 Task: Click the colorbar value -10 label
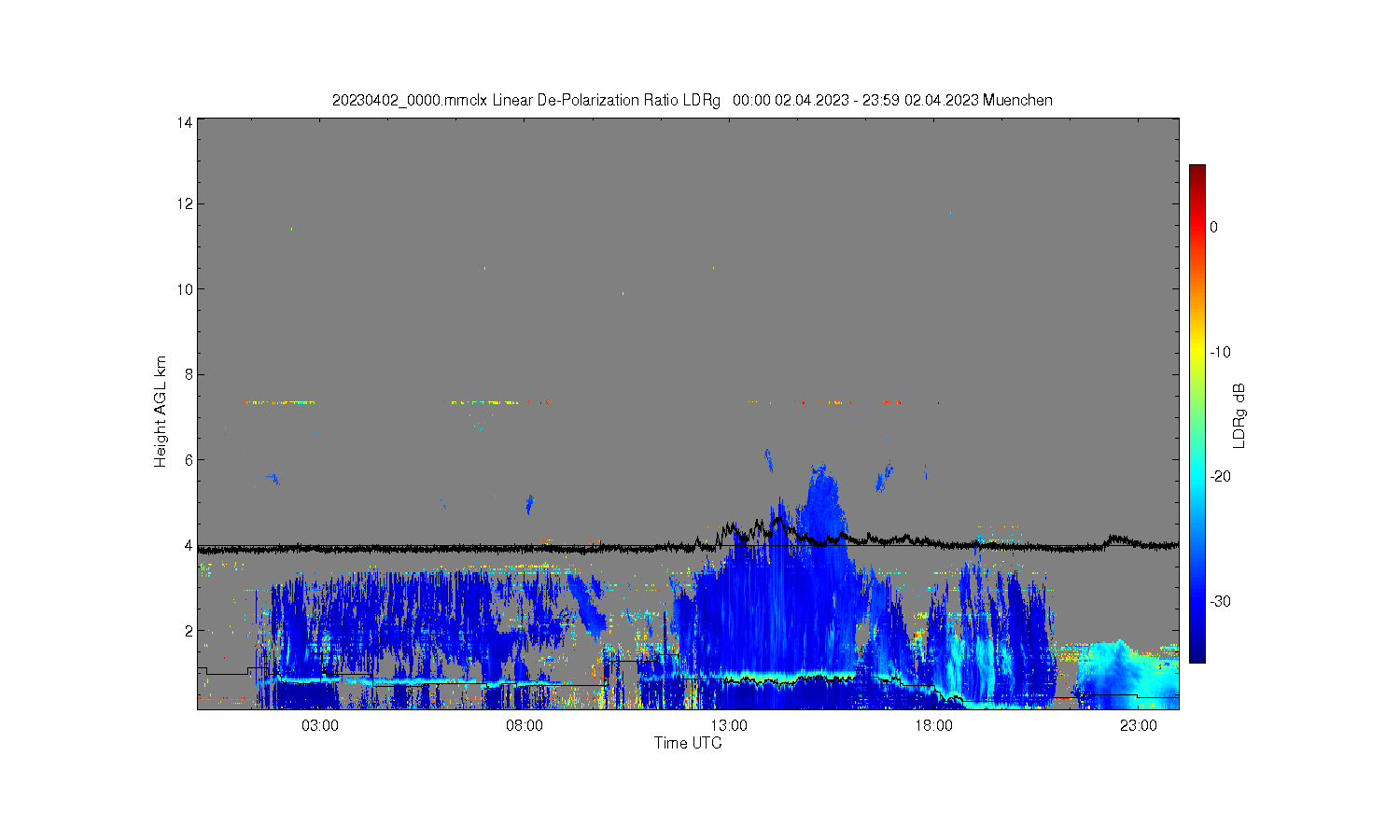(1220, 352)
